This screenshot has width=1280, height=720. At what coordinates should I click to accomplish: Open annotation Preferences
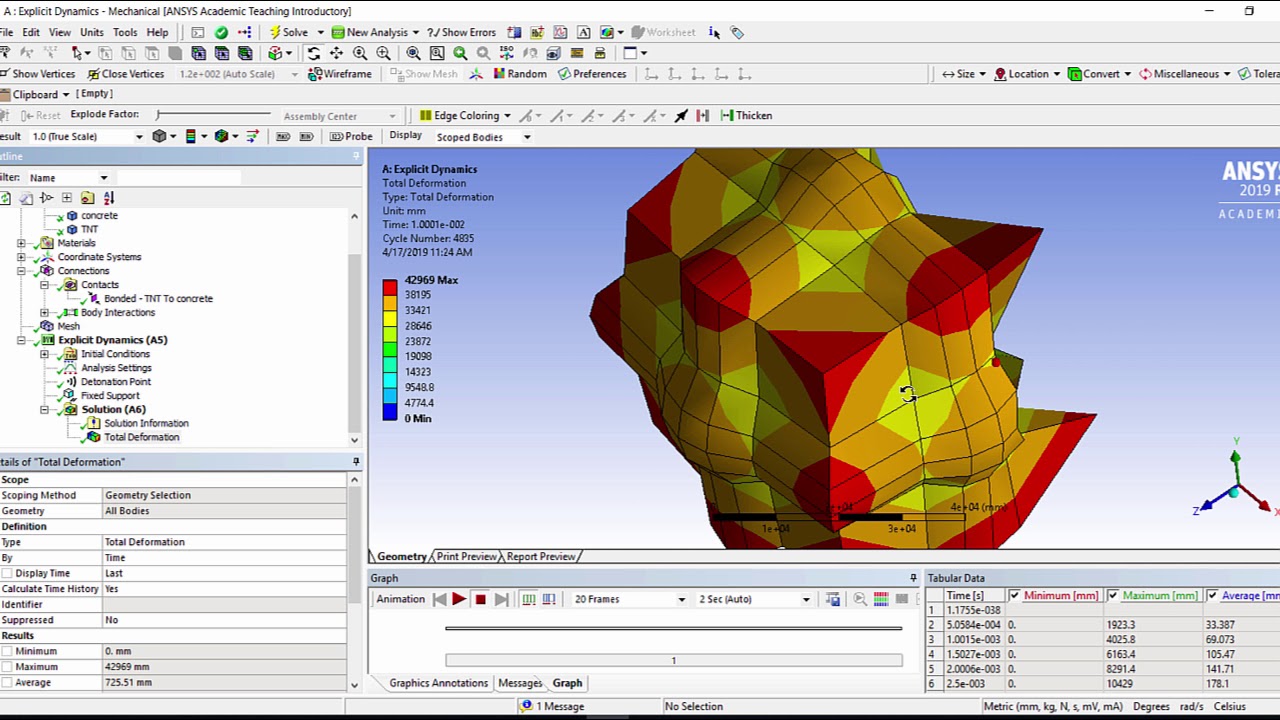pyautogui.click(x=592, y=74)
